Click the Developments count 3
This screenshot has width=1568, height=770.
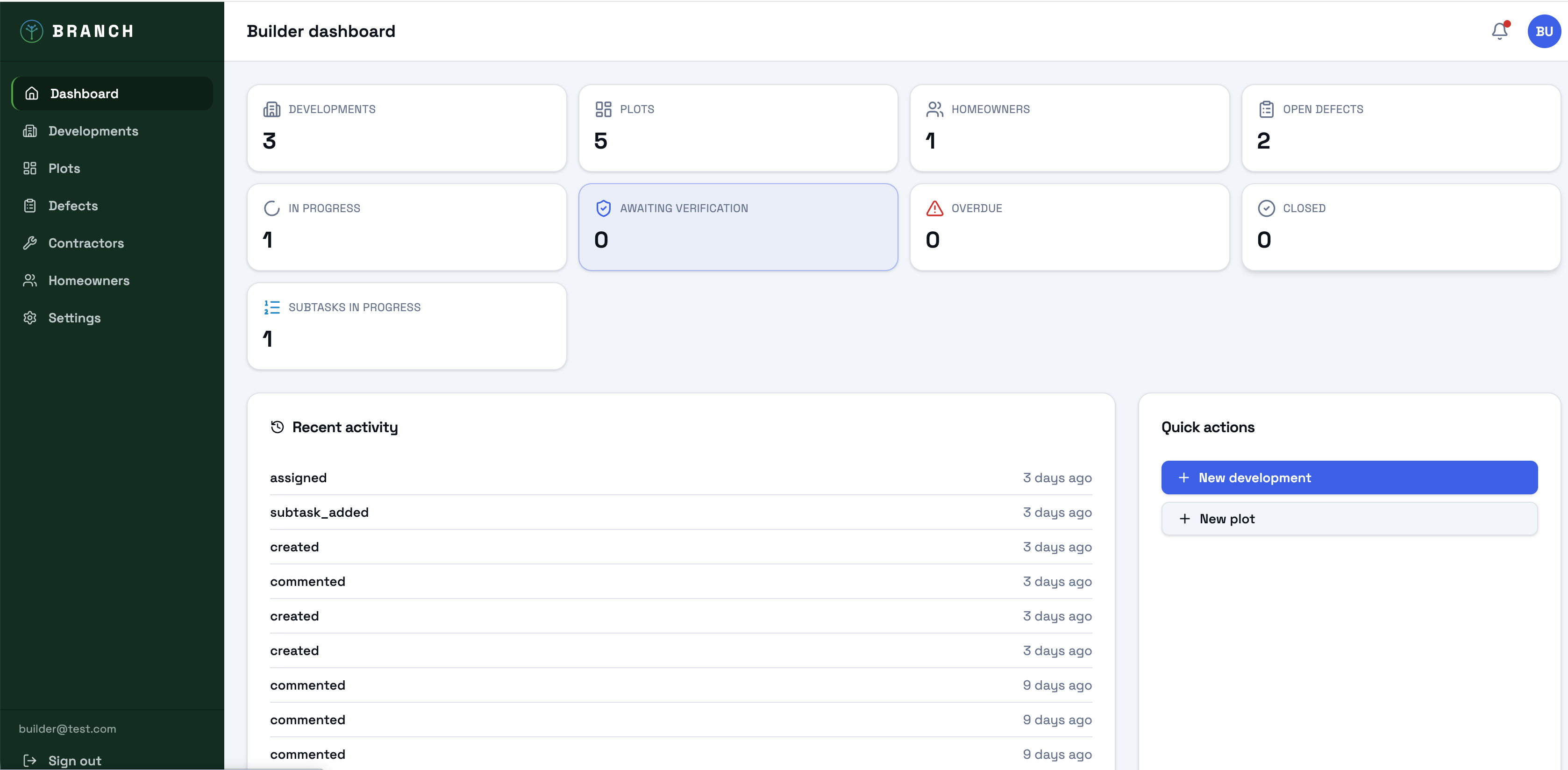tap(269, 141)
